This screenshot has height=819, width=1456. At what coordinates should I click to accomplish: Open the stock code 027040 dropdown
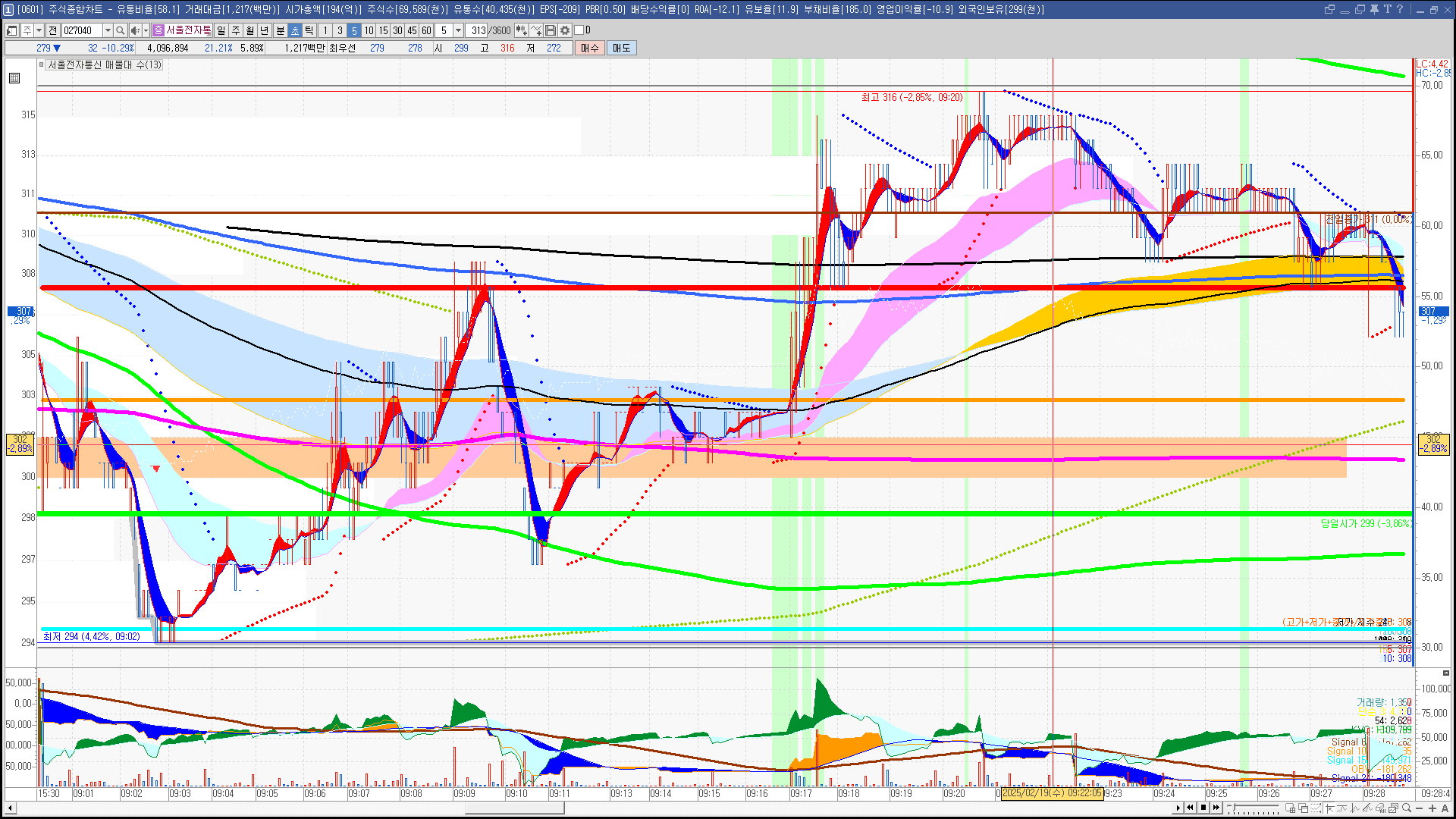point(108,30)
